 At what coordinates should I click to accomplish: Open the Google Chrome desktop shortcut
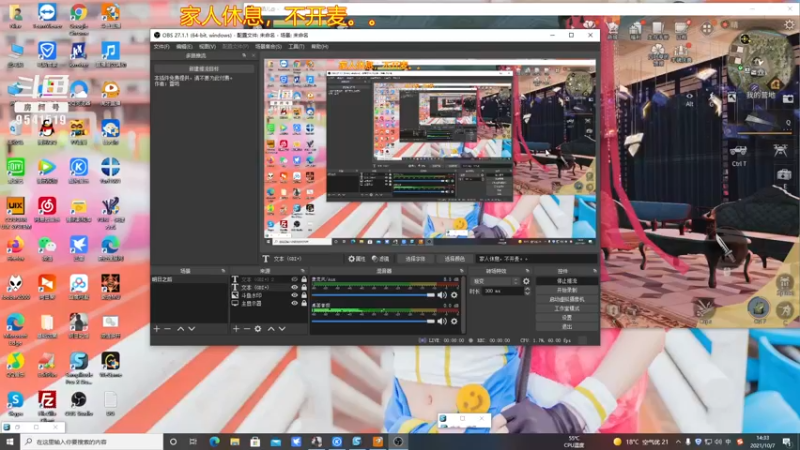[x=79, y=17]
